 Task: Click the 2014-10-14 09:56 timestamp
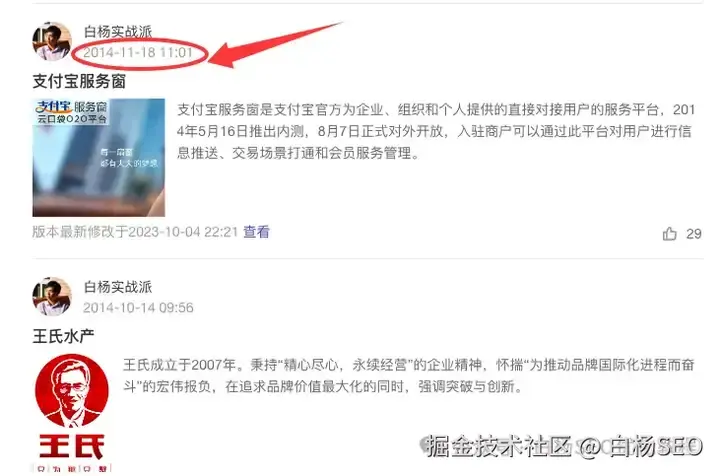pyautogui.click(x=138, y=308)
